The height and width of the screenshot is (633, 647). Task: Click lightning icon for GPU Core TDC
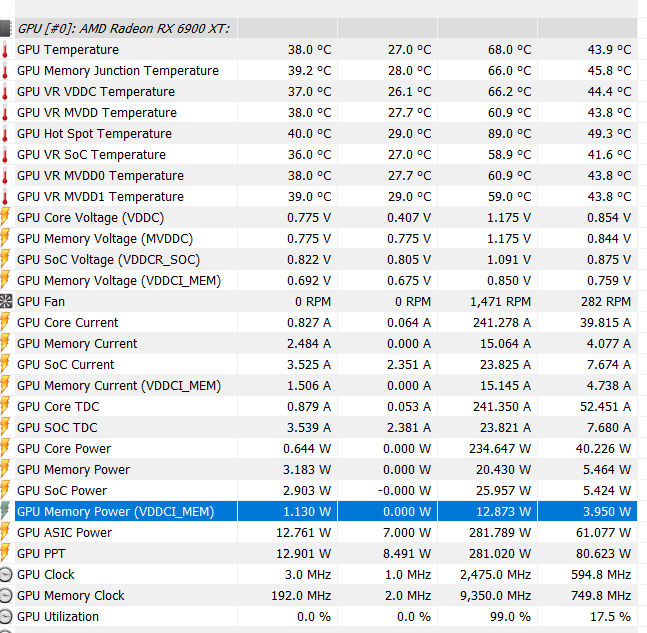pyautogui.click(x=5, y=406)
